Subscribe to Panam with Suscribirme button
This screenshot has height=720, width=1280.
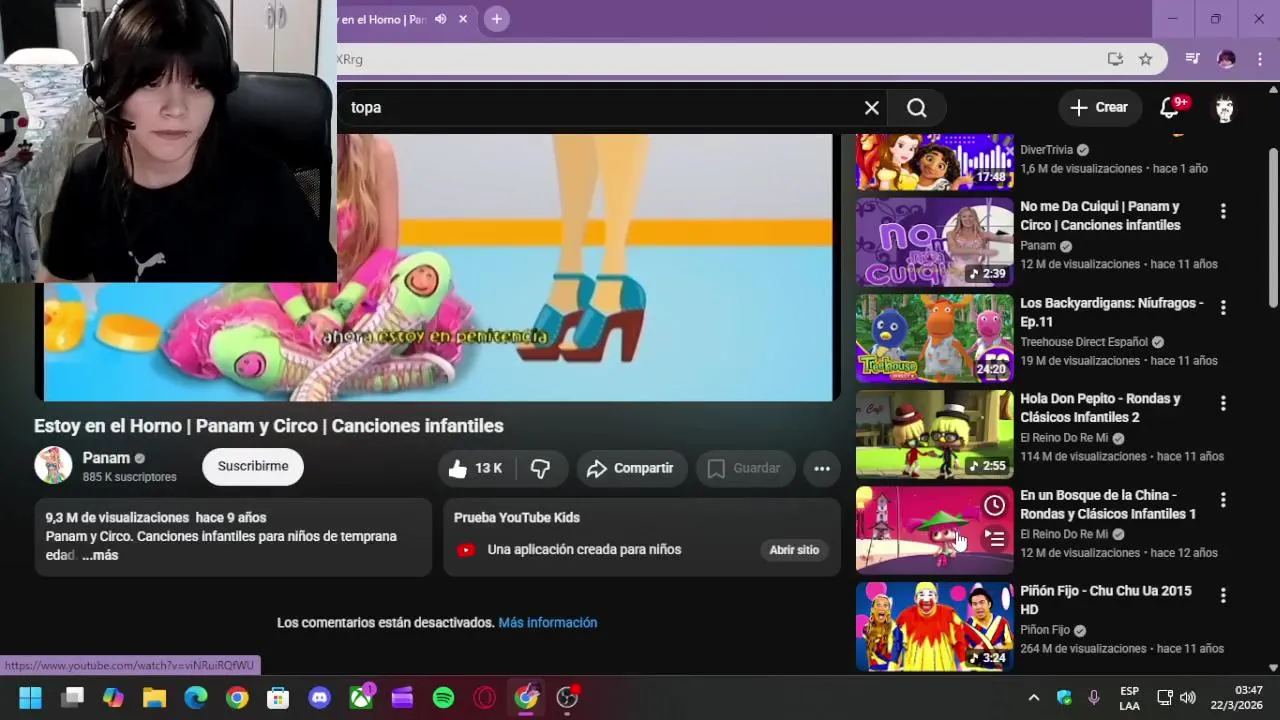pos(253,466)
